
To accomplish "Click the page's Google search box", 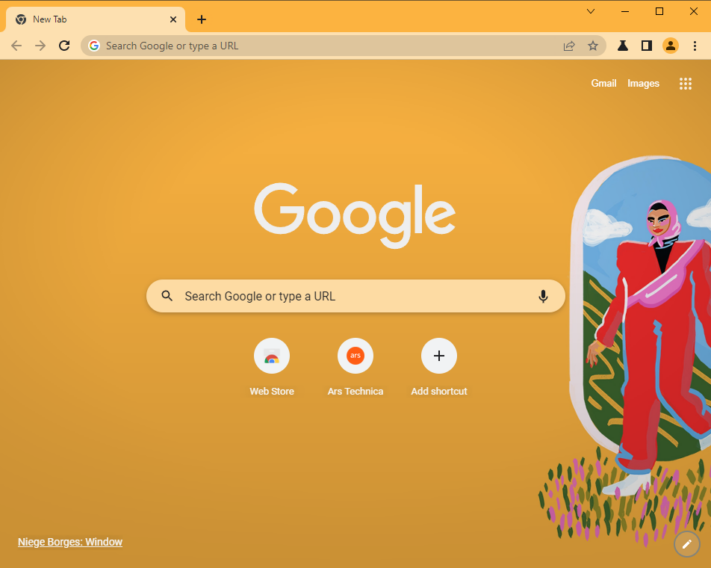I will coord(356,296).
